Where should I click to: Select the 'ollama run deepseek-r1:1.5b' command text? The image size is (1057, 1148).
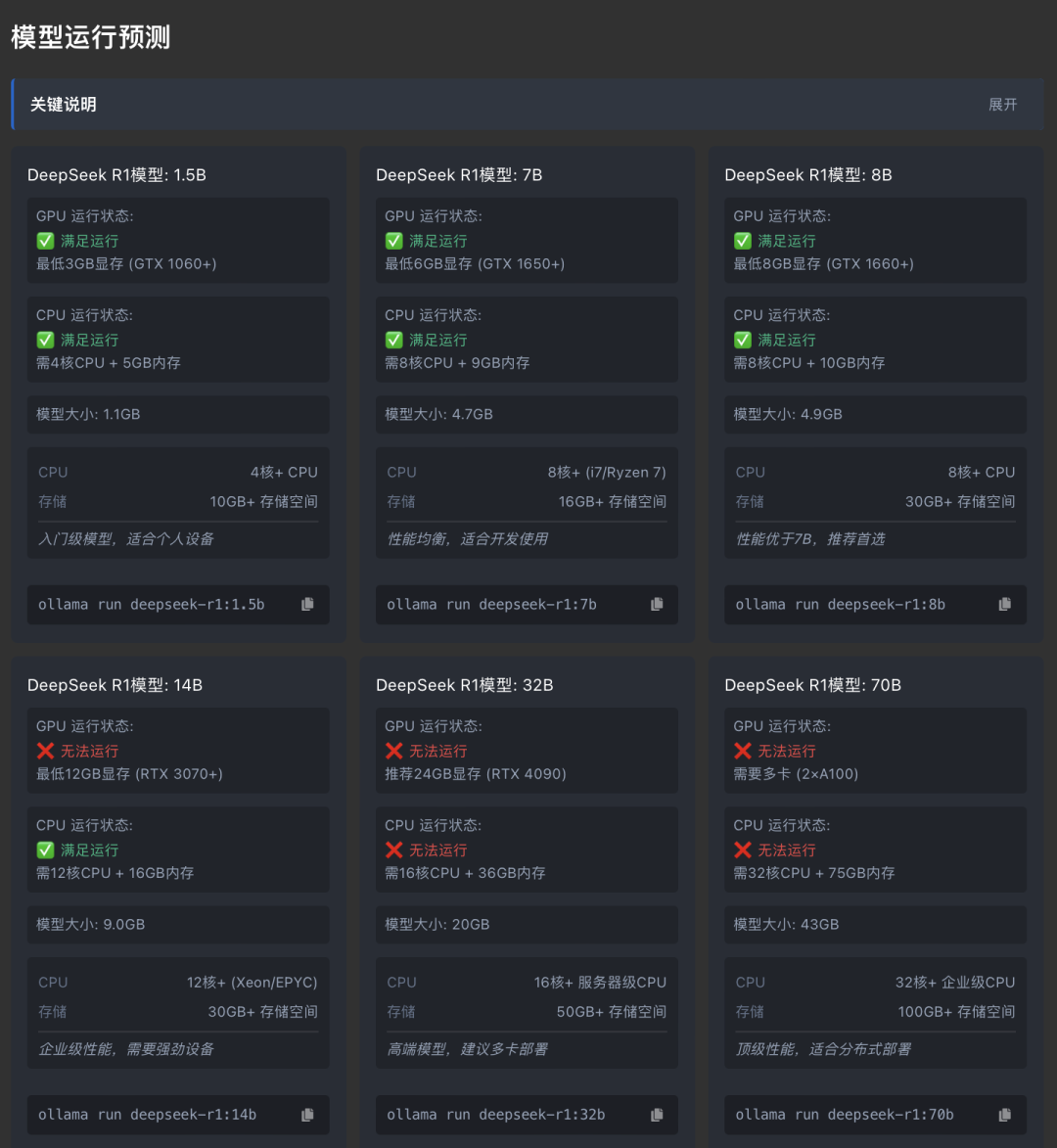coord(152,604)
